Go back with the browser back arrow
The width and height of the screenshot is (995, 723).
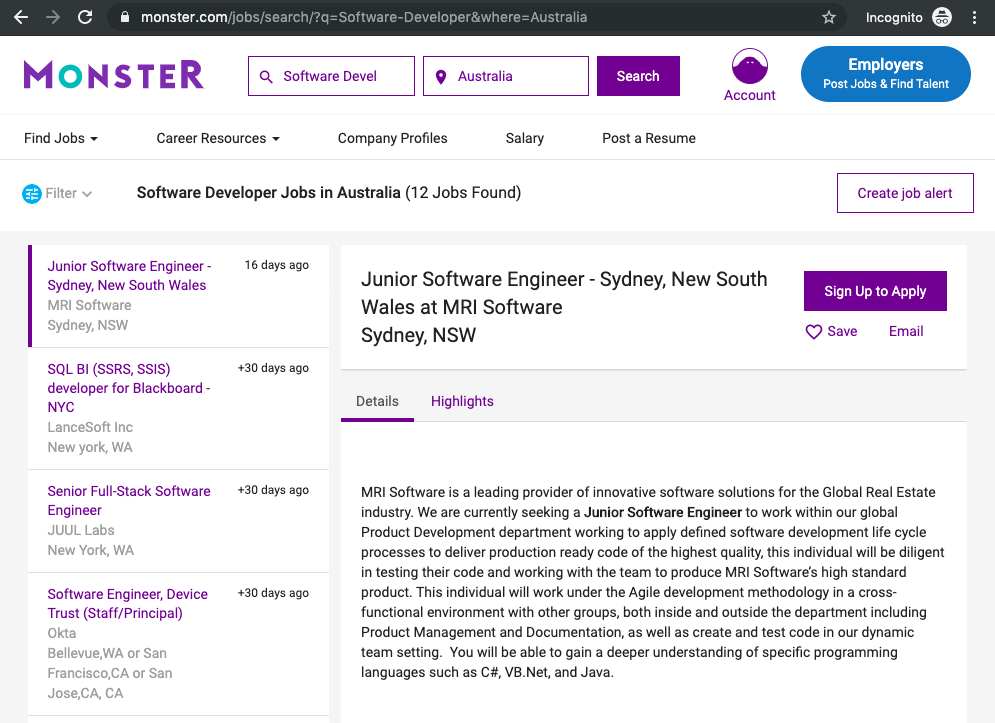tap(21, 17)
